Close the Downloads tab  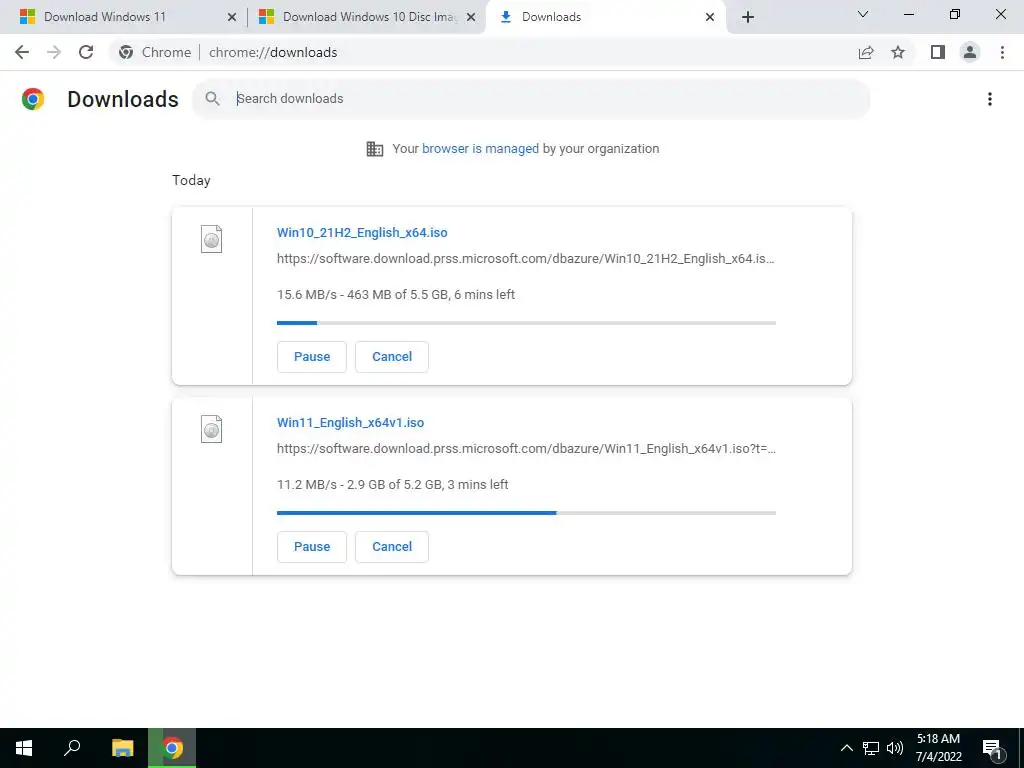(x=710, y=17)
